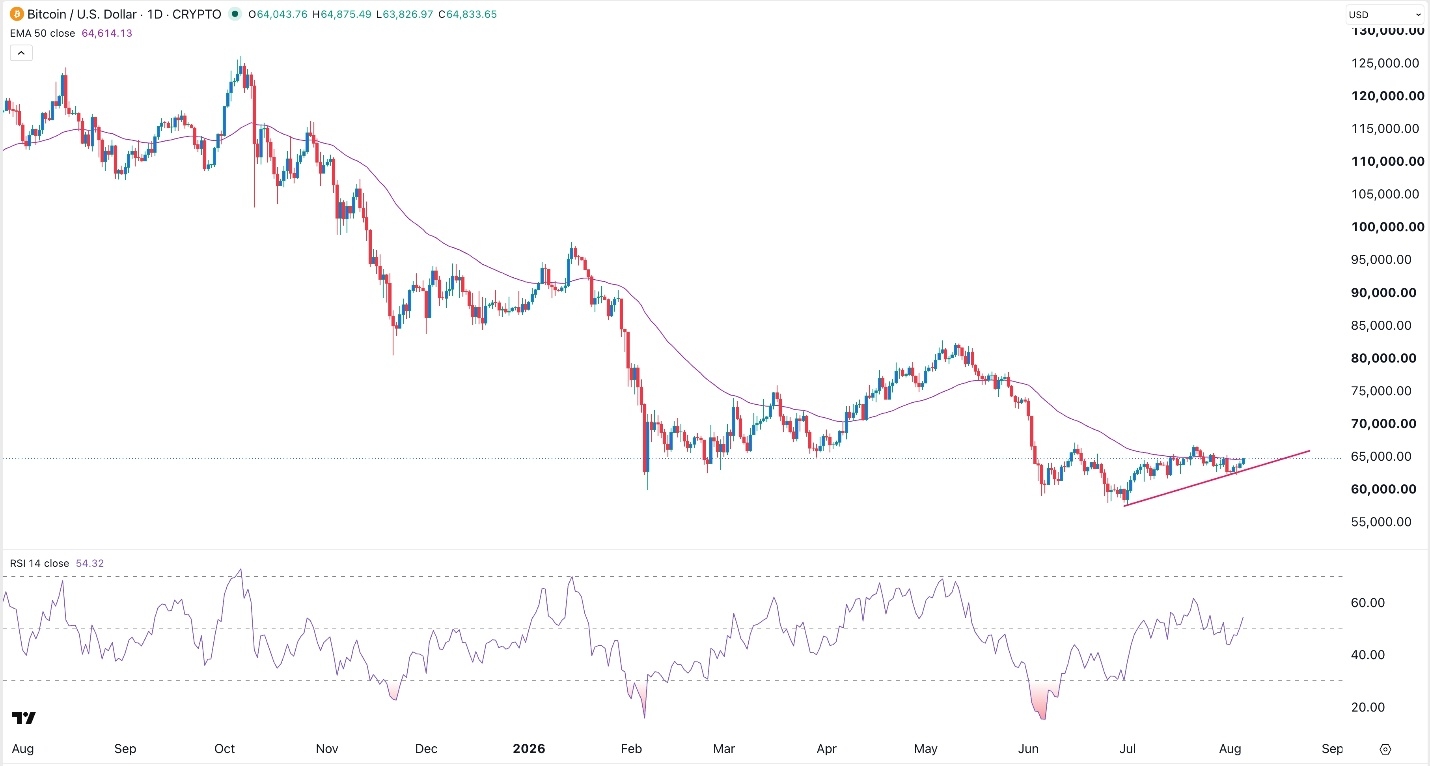
Task: Click the Jul label on the time axis
Action: point(1130,748)
